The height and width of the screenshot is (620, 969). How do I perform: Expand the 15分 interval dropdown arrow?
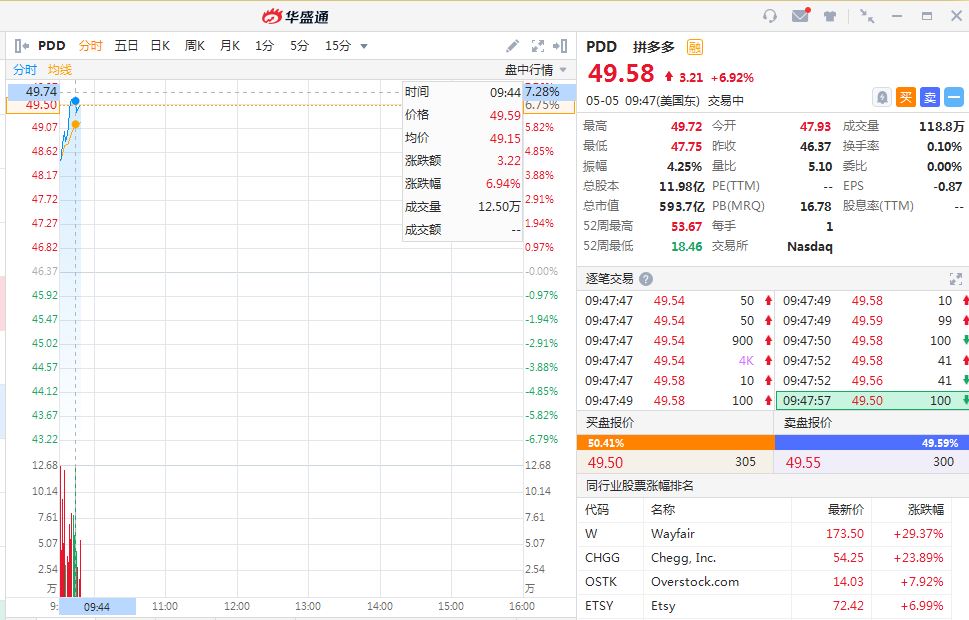pyautogui.click(x=364, y=46)
